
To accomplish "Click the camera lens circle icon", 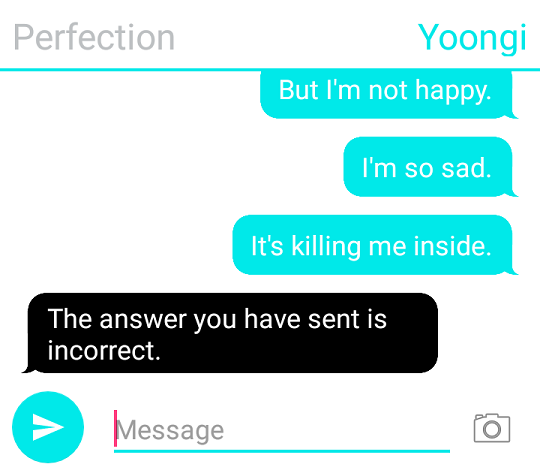I will click(x=492, y=429).
